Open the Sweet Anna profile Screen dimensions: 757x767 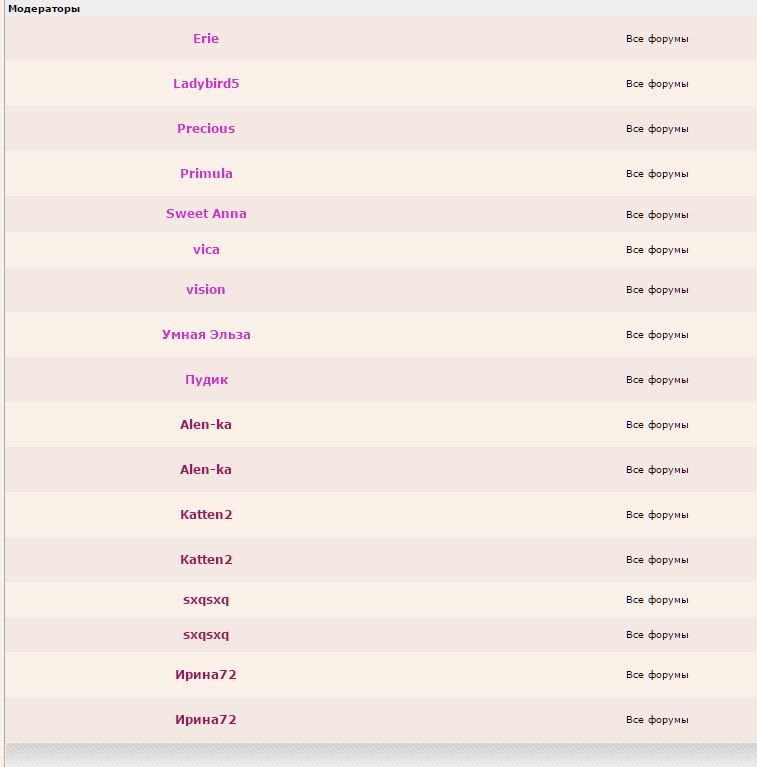[206, 214]
